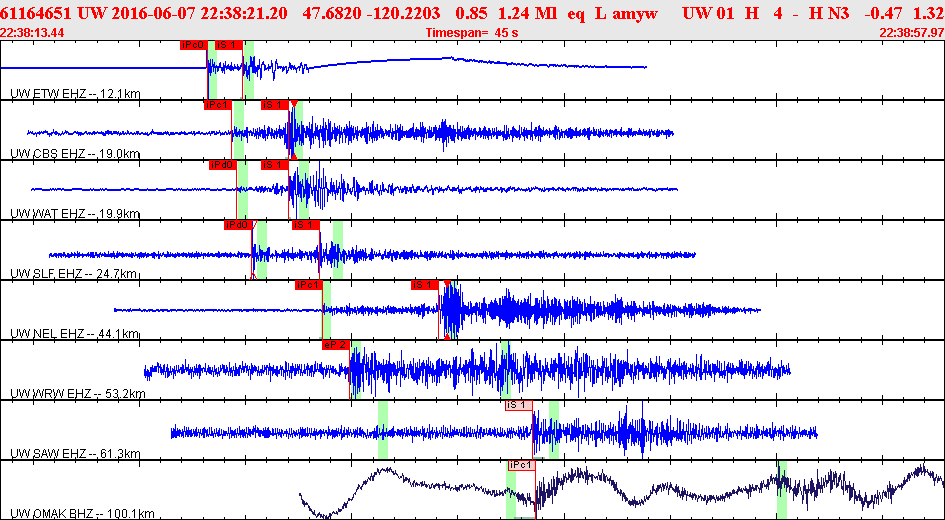Select station label UW ETW EHZ 12.1km

pyautogui.click(x=76, y=93)
